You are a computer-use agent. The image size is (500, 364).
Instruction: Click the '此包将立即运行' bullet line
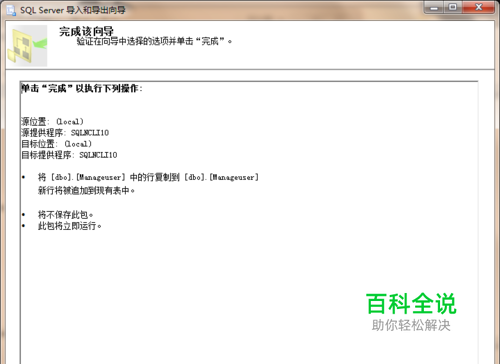click(x=69, y=226)
